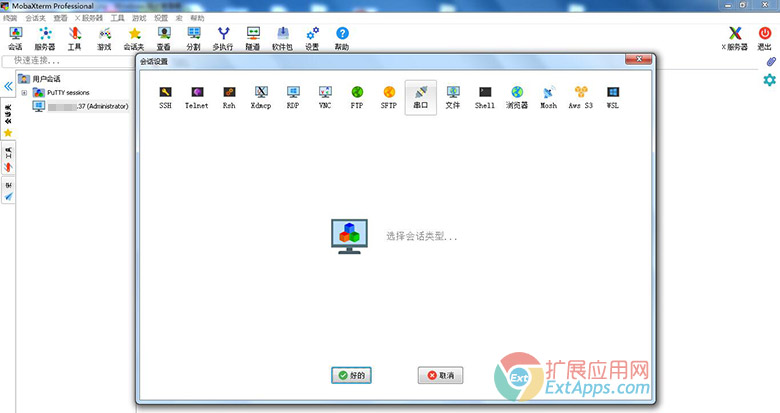Click the 游戏 (Games) toolbar icon
The height and width of the screenshot is (413, 780).
click(104, 39)
